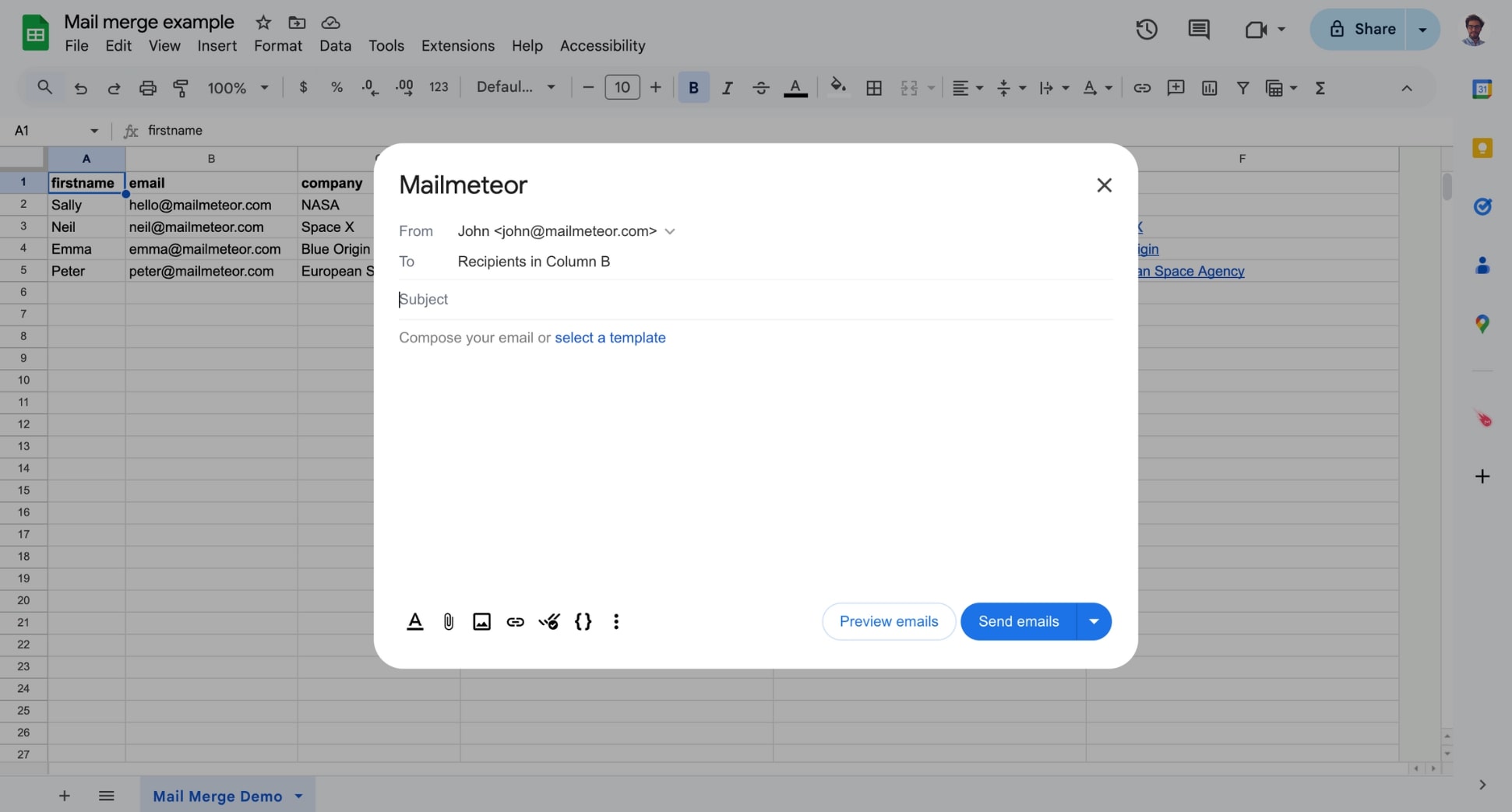Click Preview emails button
This screenshot has width=1512, height=812.
pyautogui.click(x=889, y=621)
